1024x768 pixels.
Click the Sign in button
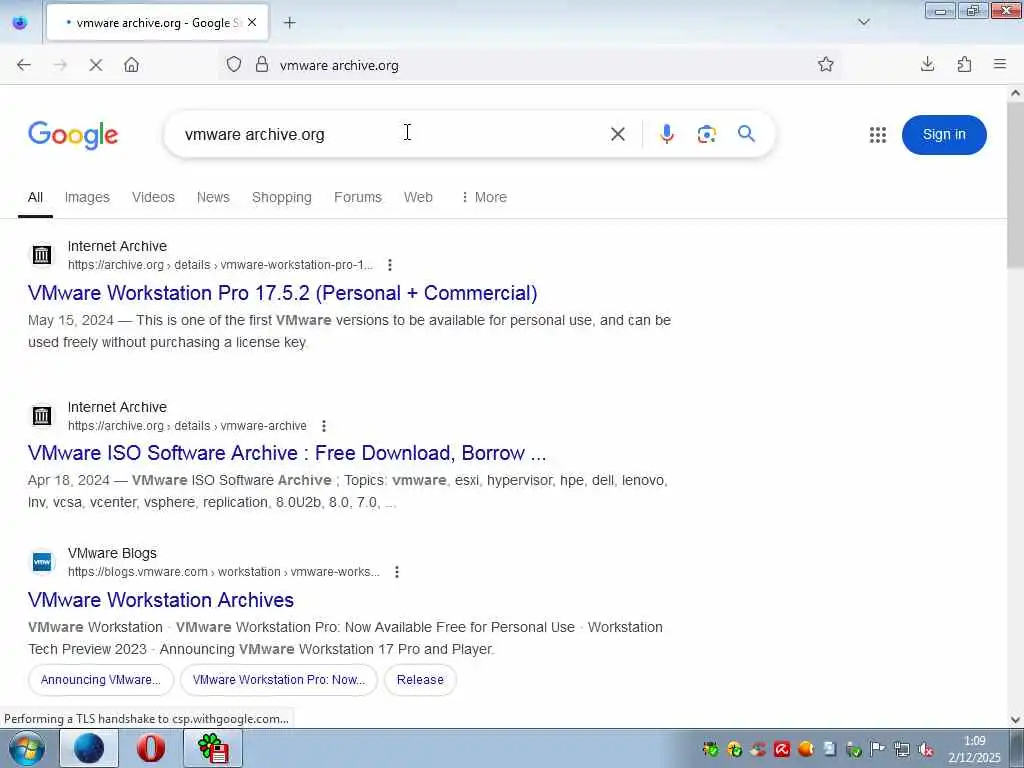[944, 135]
